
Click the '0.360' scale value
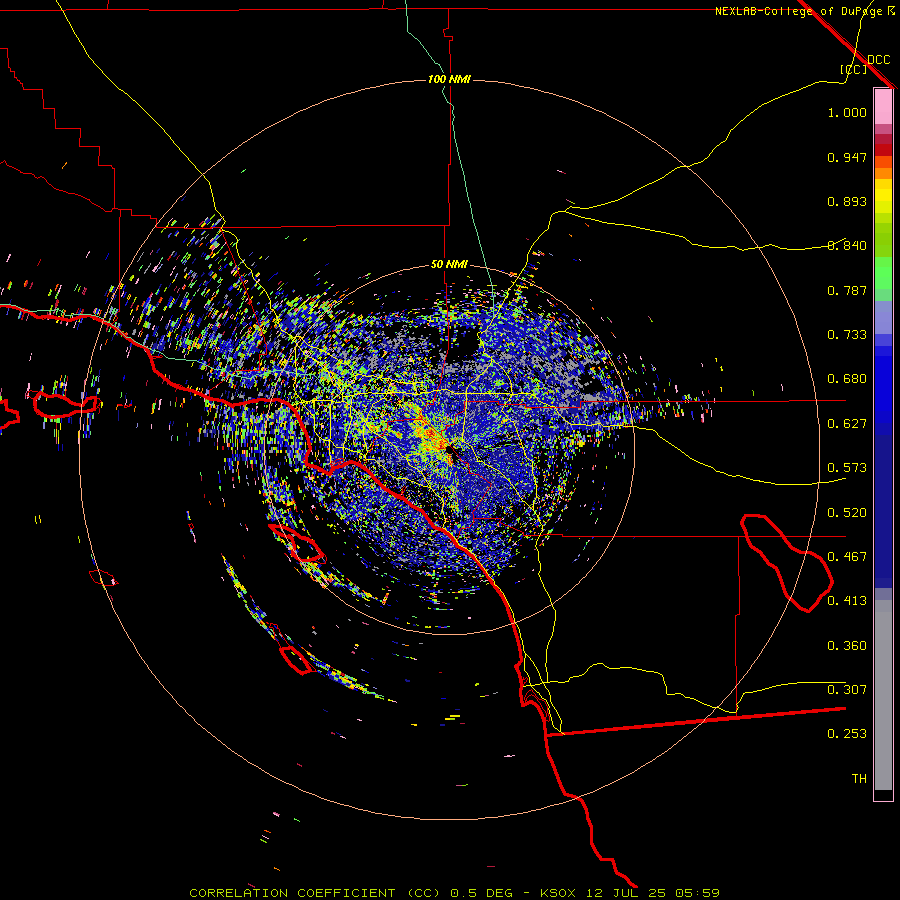click(847, 646)
